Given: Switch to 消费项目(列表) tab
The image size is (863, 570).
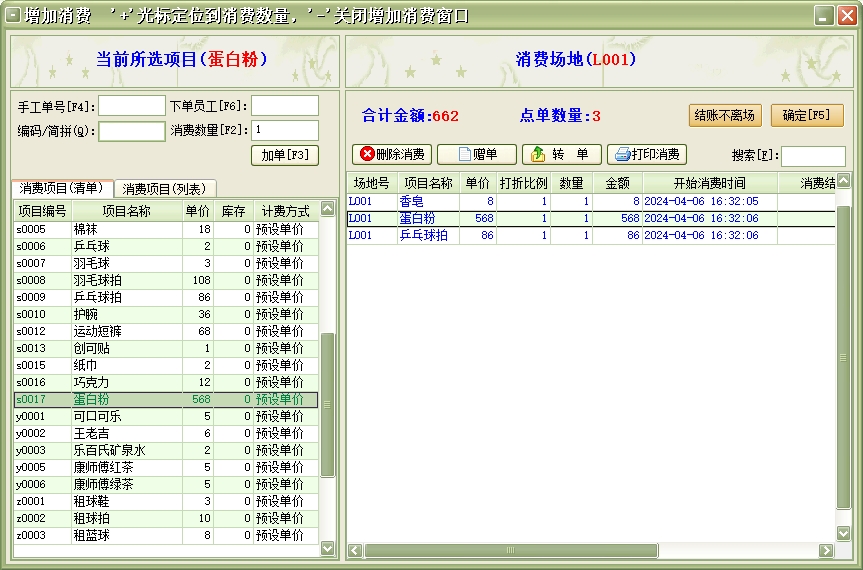Looking at the screenshot, I should pos(164,188).
